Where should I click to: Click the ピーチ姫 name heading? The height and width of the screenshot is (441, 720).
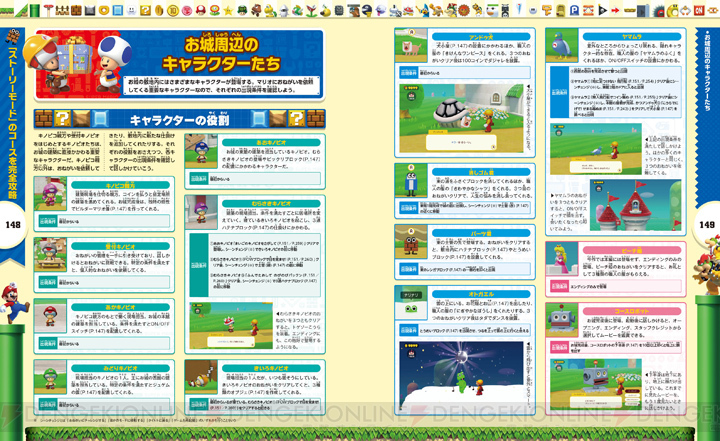[x=632, y=250]
